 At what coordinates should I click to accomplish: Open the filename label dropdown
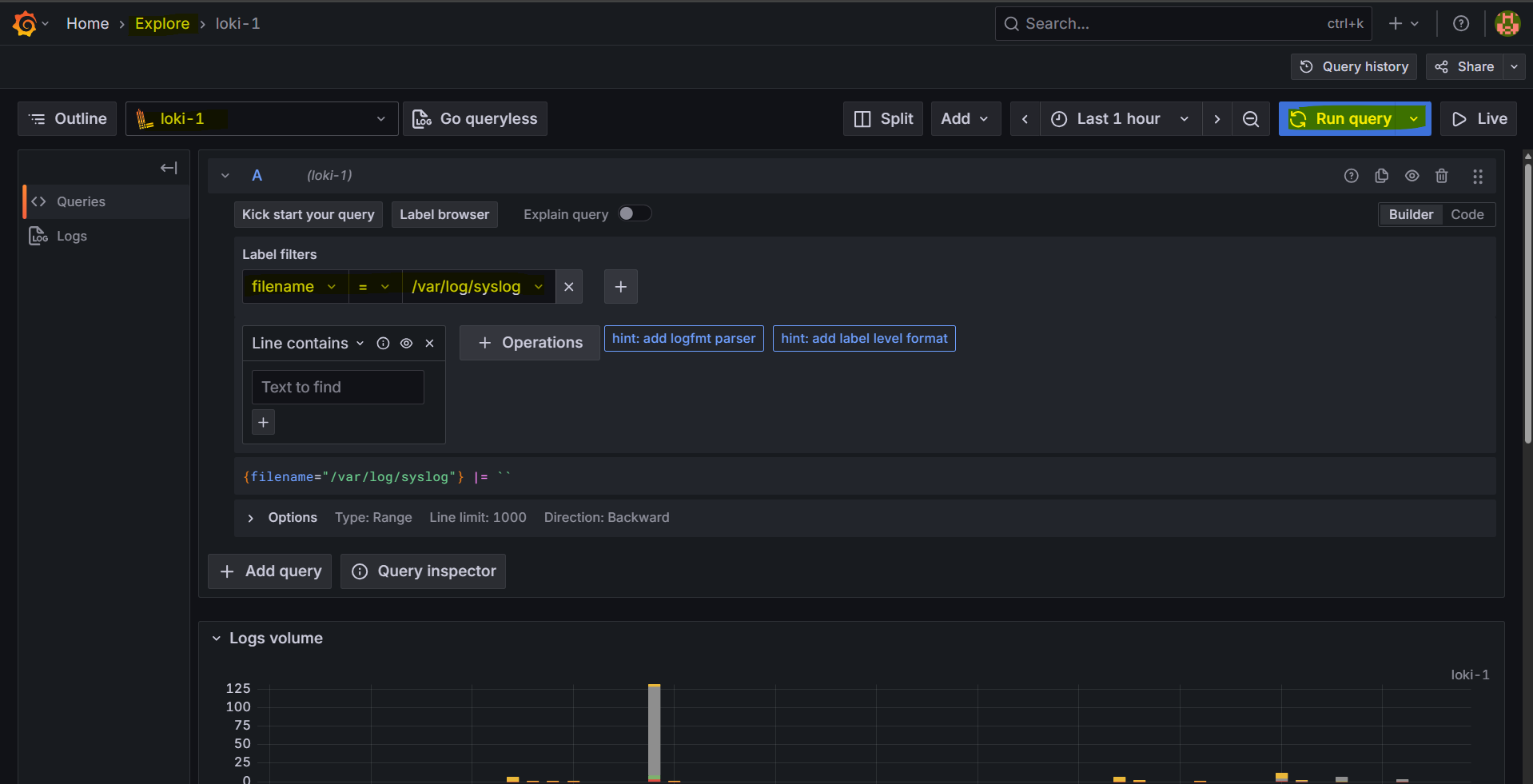[x=296, y=287]
